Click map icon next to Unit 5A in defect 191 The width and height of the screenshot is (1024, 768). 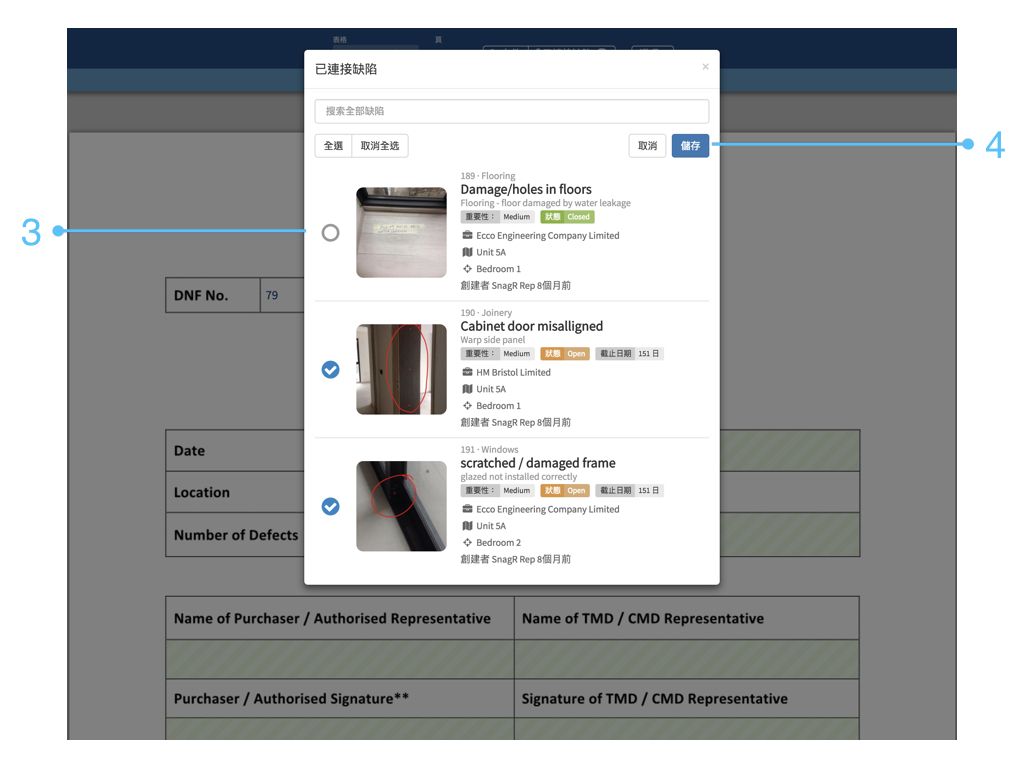pos(468,526)
